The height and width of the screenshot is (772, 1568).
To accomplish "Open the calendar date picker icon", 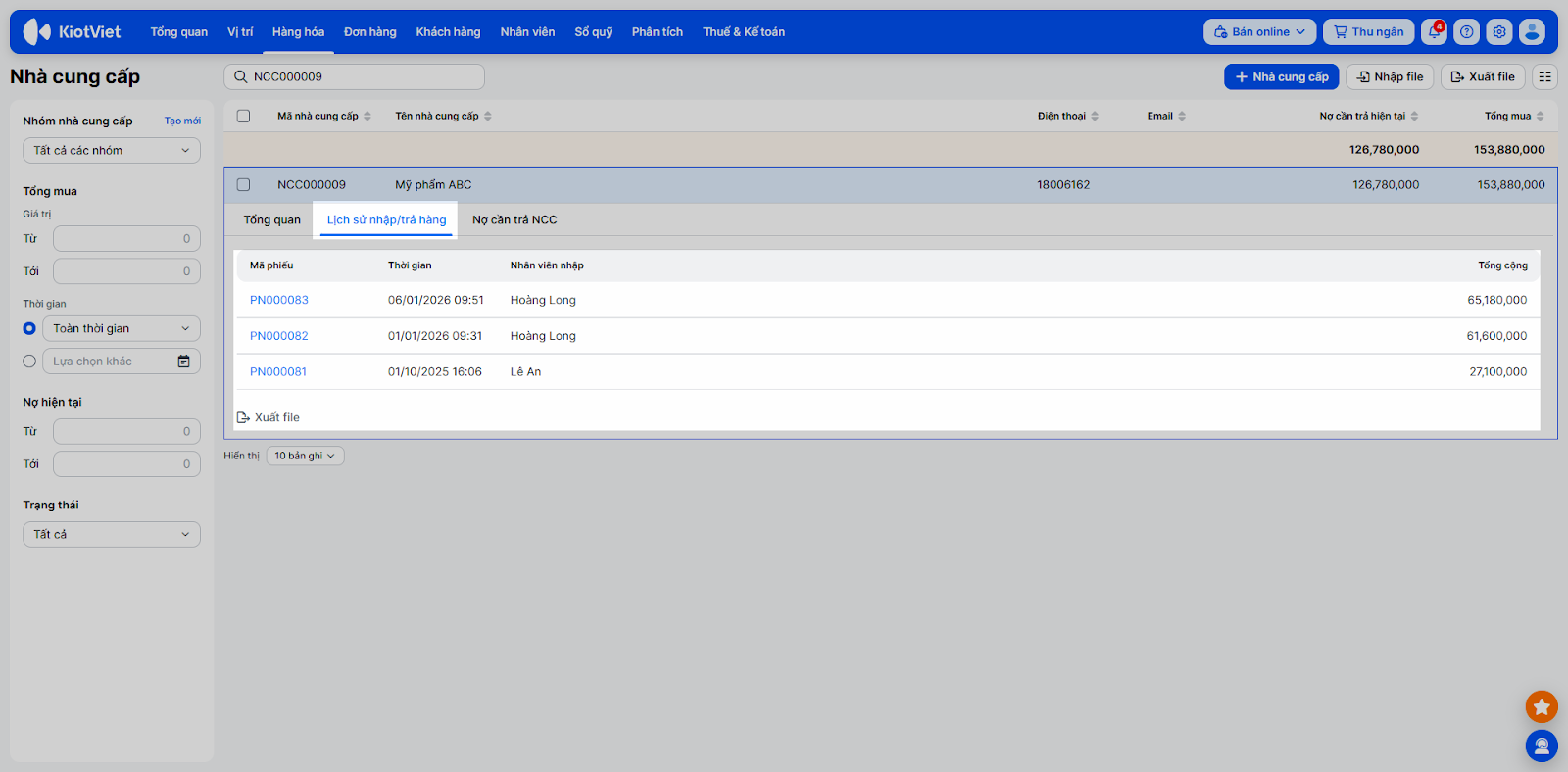I will 183,362.
